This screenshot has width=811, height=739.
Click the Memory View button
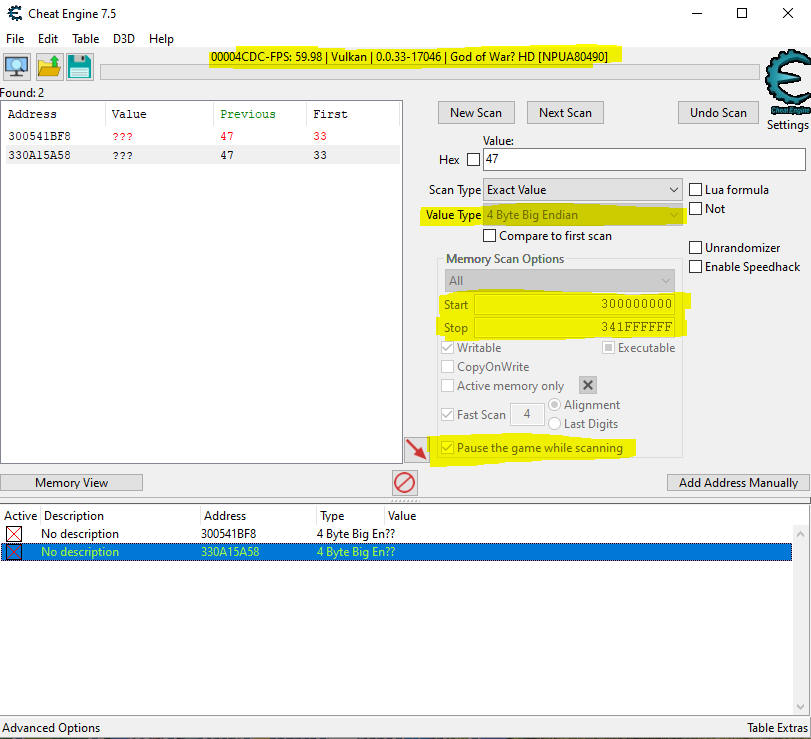(71, 483)
